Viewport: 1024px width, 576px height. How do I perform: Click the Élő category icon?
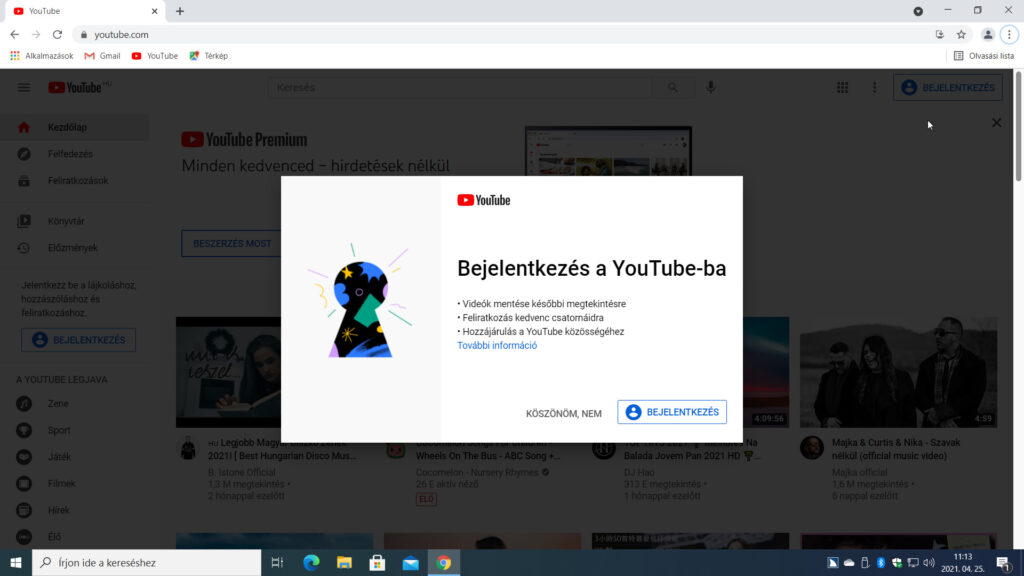coord(24,537)
